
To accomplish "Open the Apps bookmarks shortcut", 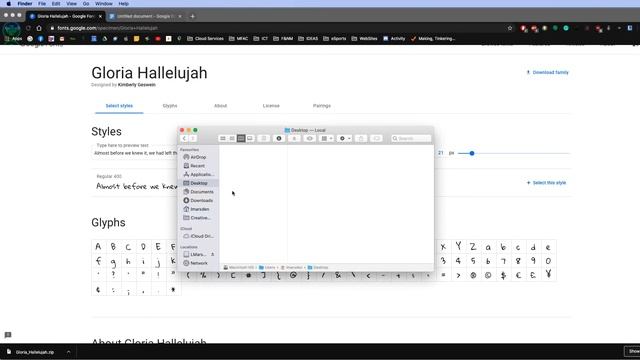I will (x=13, y=39).
